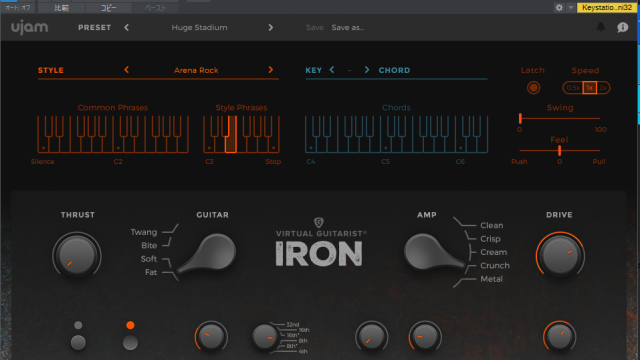Toggle the left round button under THRUST
This screenshot has height=360, width=640.
[78, 342]
